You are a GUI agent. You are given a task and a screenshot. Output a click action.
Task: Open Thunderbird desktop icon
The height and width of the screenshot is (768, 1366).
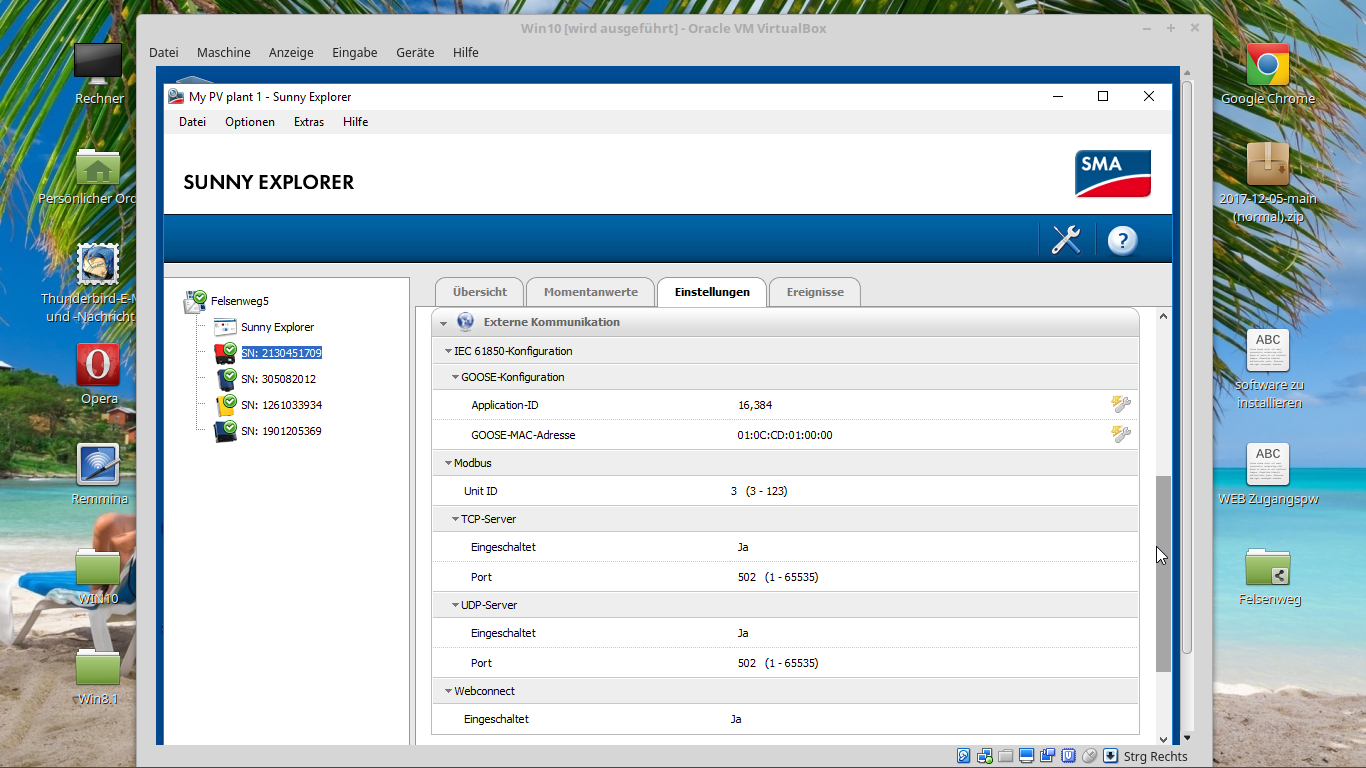pyautogui.click(x=98, y=265)
